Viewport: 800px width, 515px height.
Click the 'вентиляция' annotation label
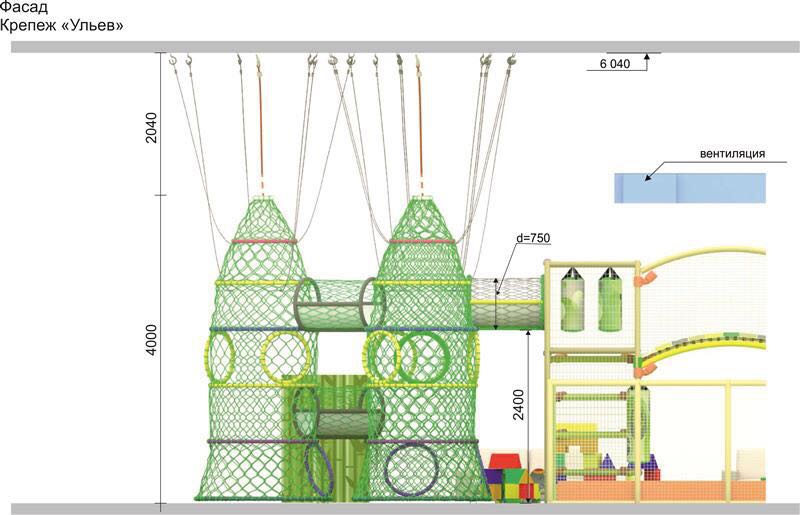coord(732,154)
